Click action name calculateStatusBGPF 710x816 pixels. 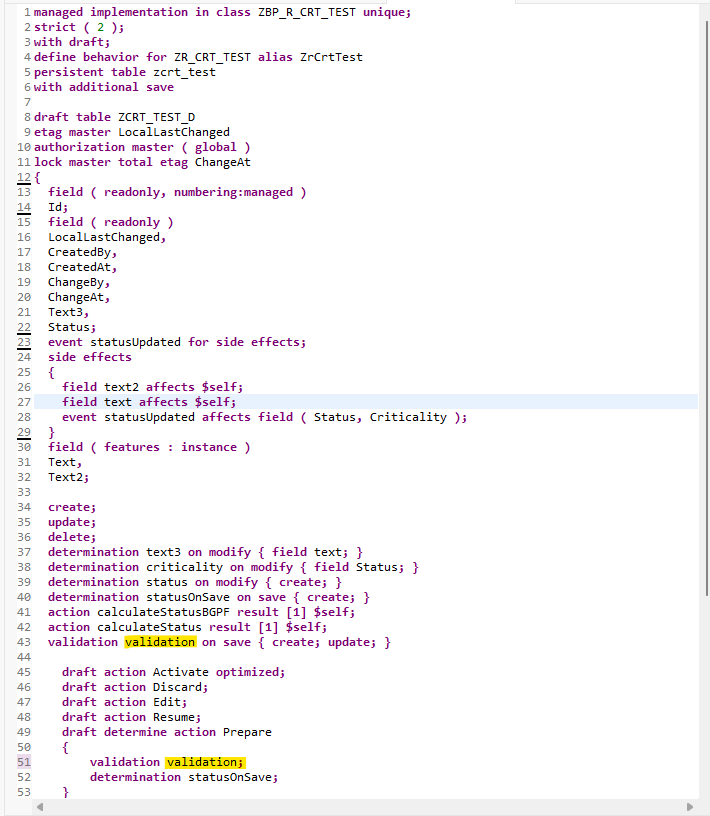163,612
